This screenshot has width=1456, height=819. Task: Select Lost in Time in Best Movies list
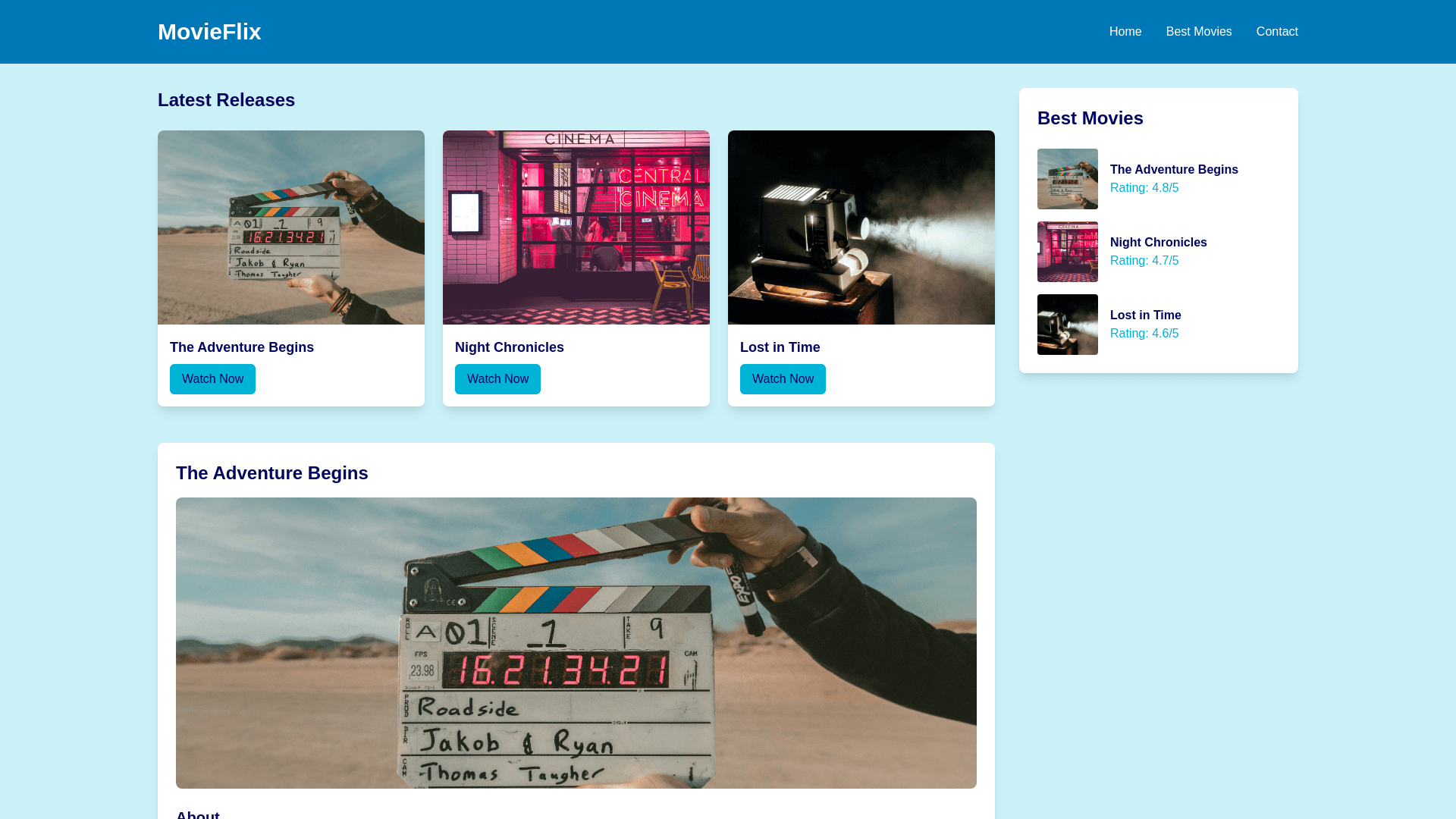pyautogui.click(x=1146, y=315)
